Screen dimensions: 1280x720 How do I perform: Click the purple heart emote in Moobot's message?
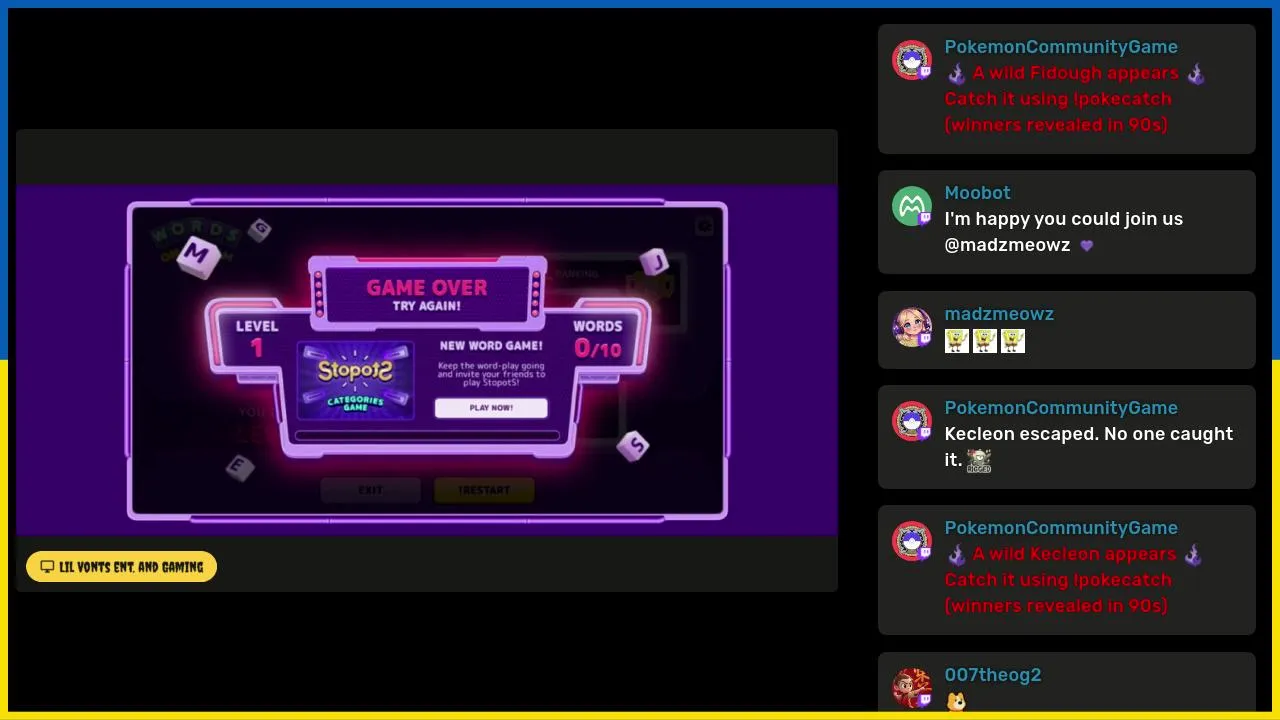(x=1087, y=246)
